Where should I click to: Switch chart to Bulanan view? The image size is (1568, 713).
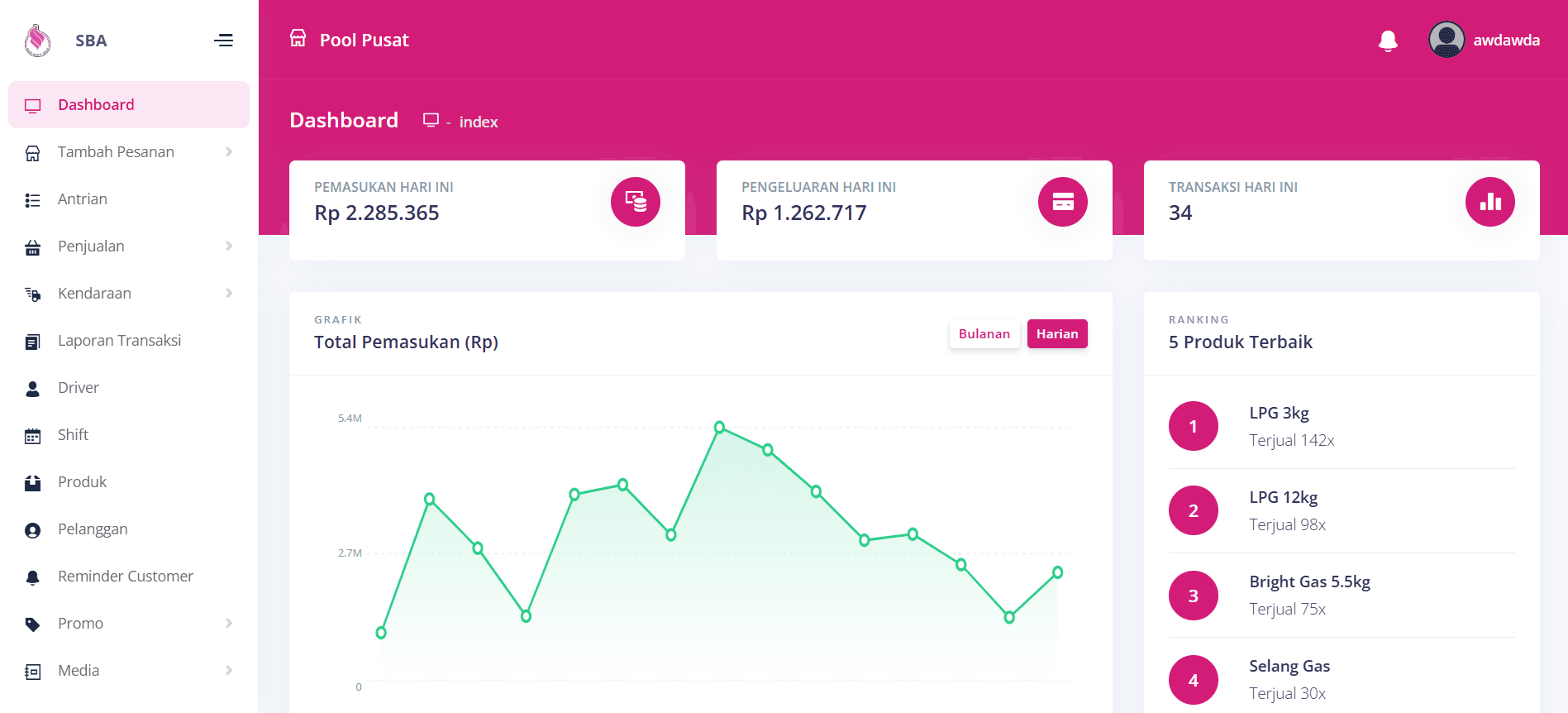tap(984, 334)
